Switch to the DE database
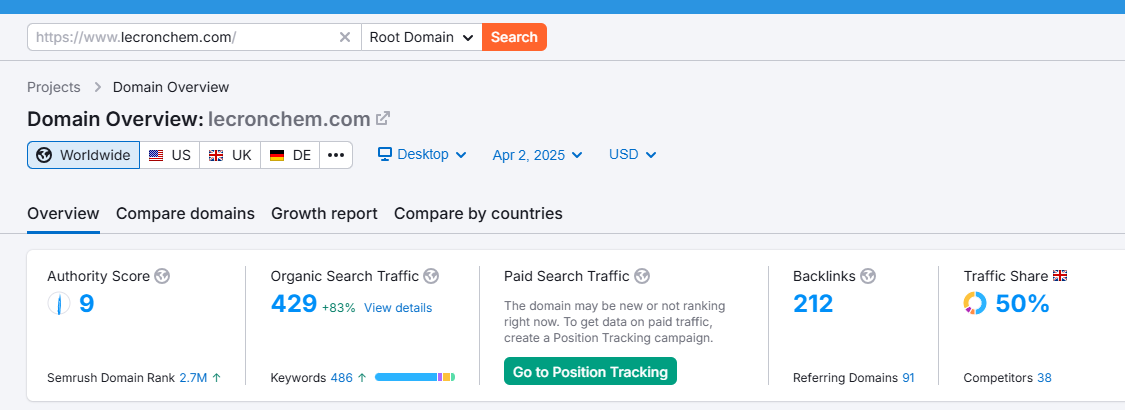The image size is (1125, 410). [291, 155]
